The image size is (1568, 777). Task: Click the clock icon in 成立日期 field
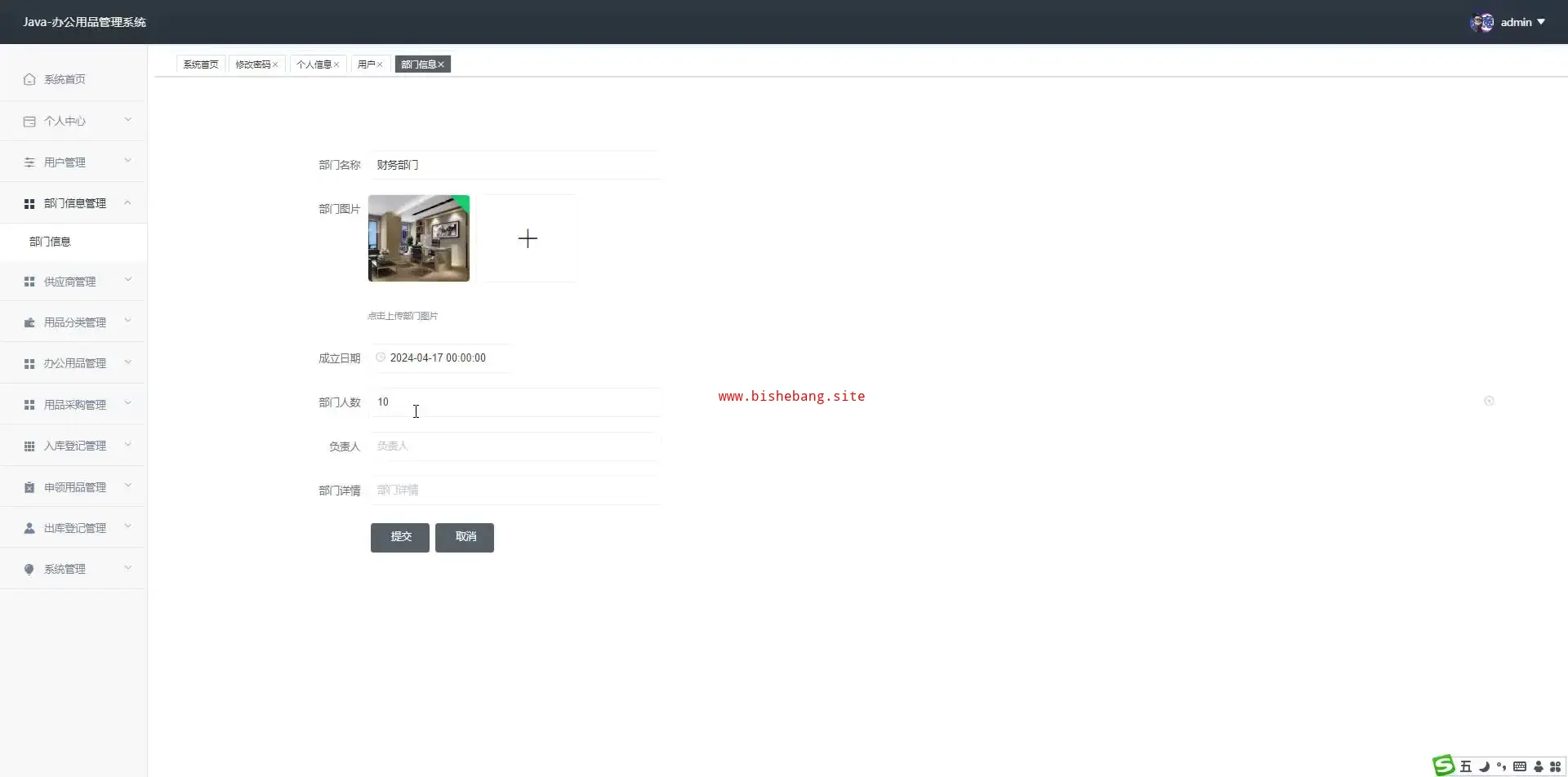click(381, 357)
